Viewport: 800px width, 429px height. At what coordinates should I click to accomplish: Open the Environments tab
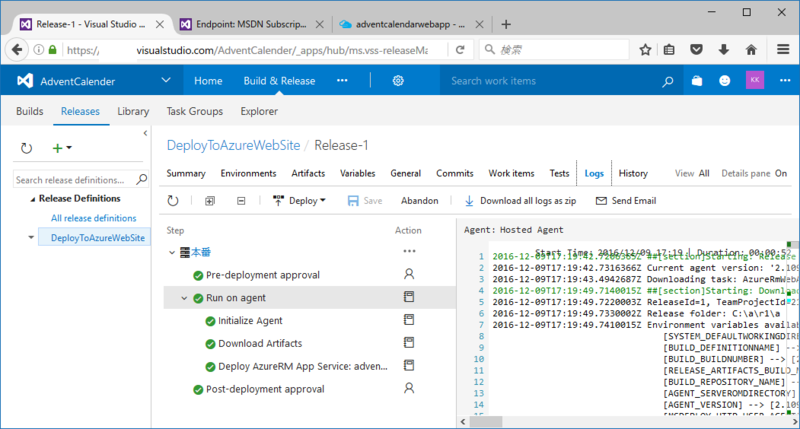pyautogui.click(x=248, y=173)
